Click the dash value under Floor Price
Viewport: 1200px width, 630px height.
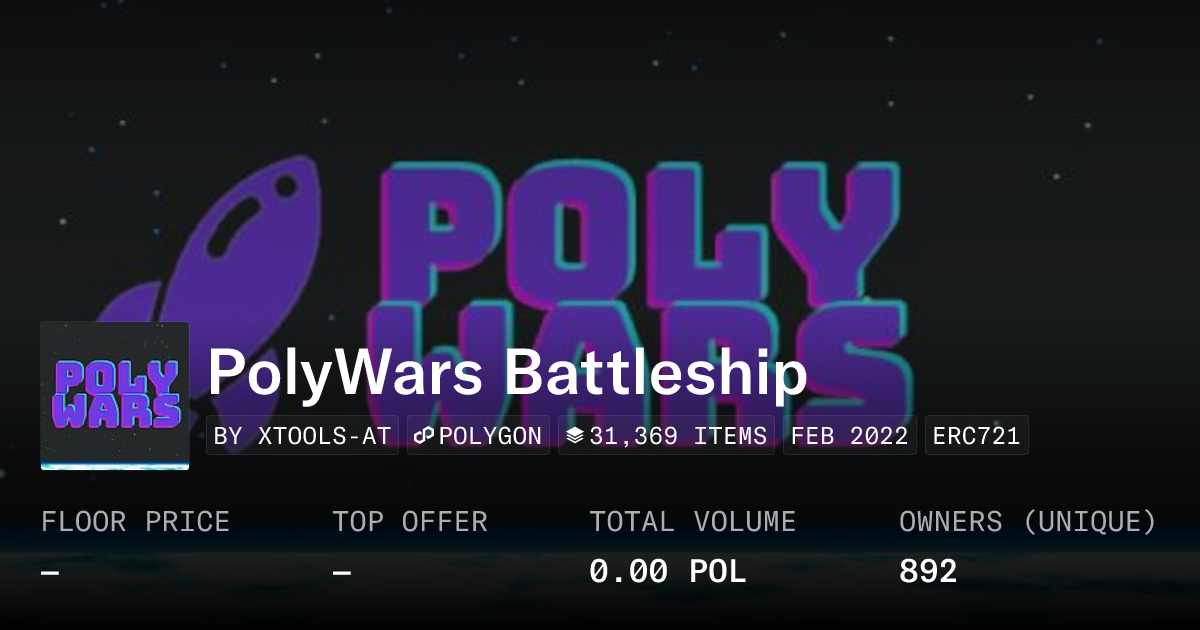[x=50, y=572]
